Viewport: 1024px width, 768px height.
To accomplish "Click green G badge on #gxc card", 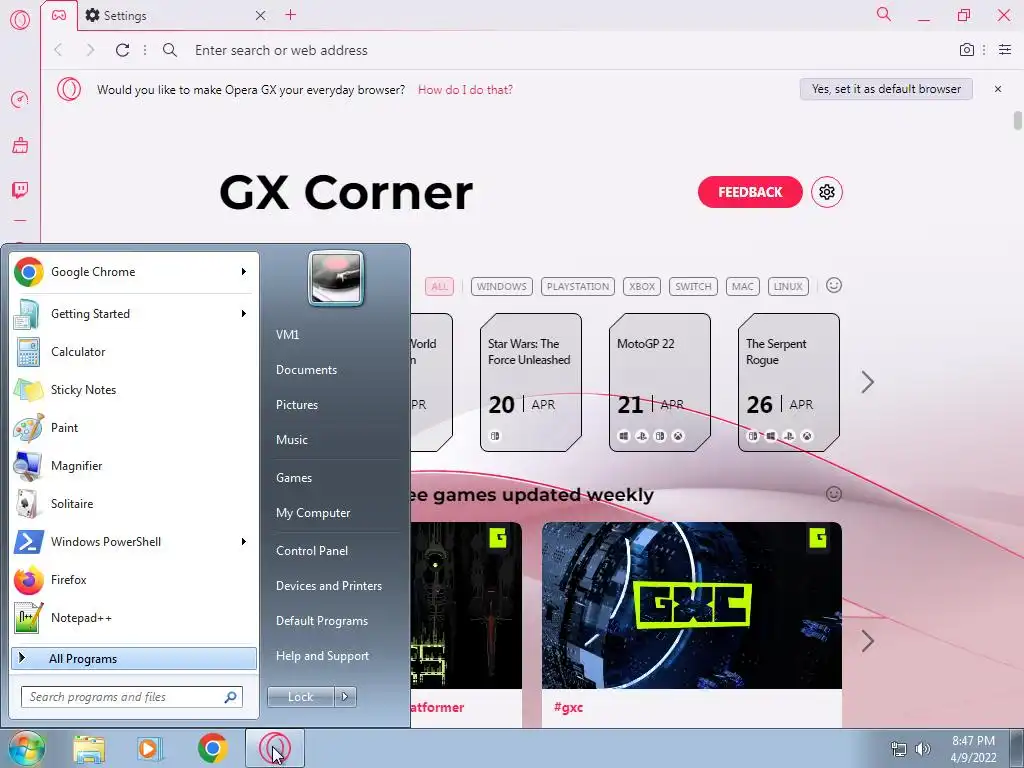I will coord(818,538).
